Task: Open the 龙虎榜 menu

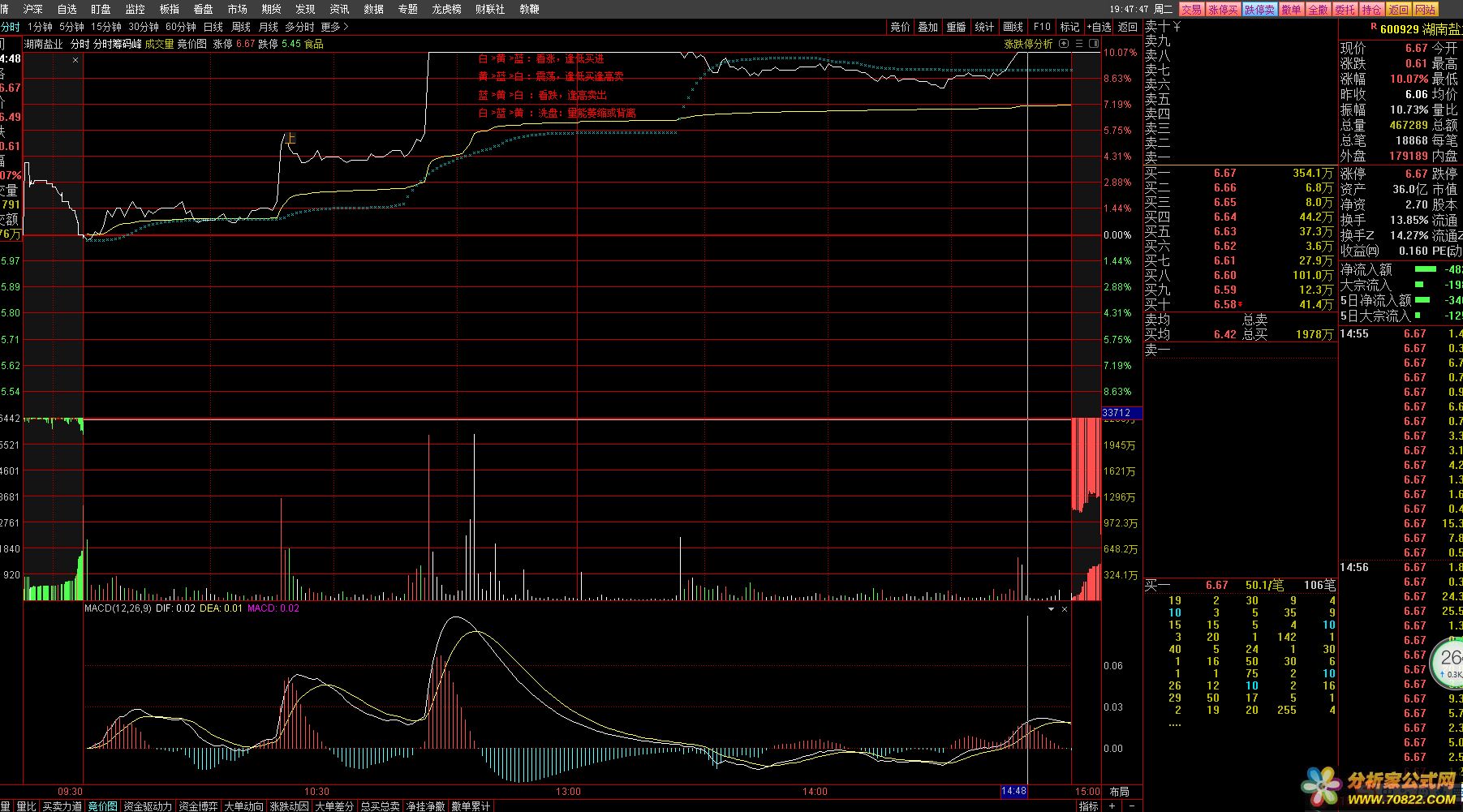Action: (x=447, y=9)
